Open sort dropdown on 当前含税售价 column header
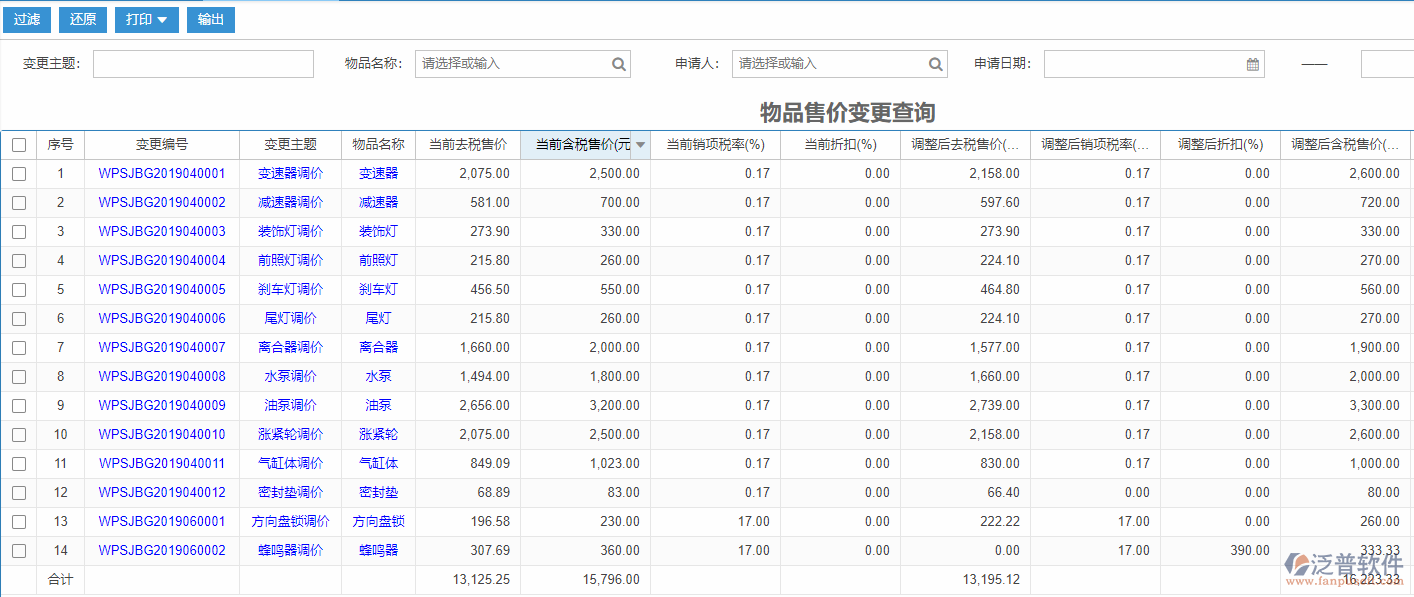The height and width of the screenshot is (597, 1414). click(x=640, y=144)
